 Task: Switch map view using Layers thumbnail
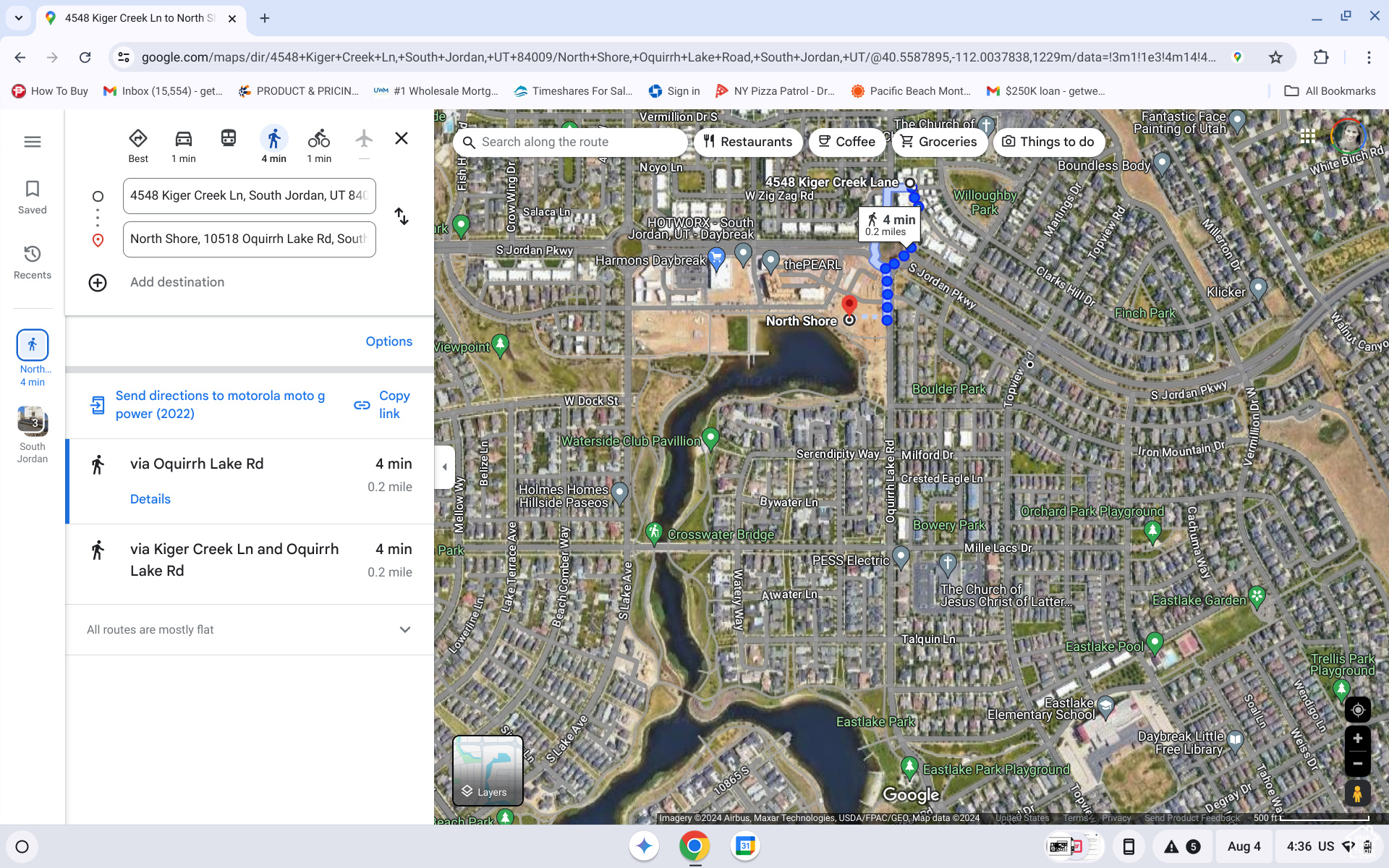point(488,770)
